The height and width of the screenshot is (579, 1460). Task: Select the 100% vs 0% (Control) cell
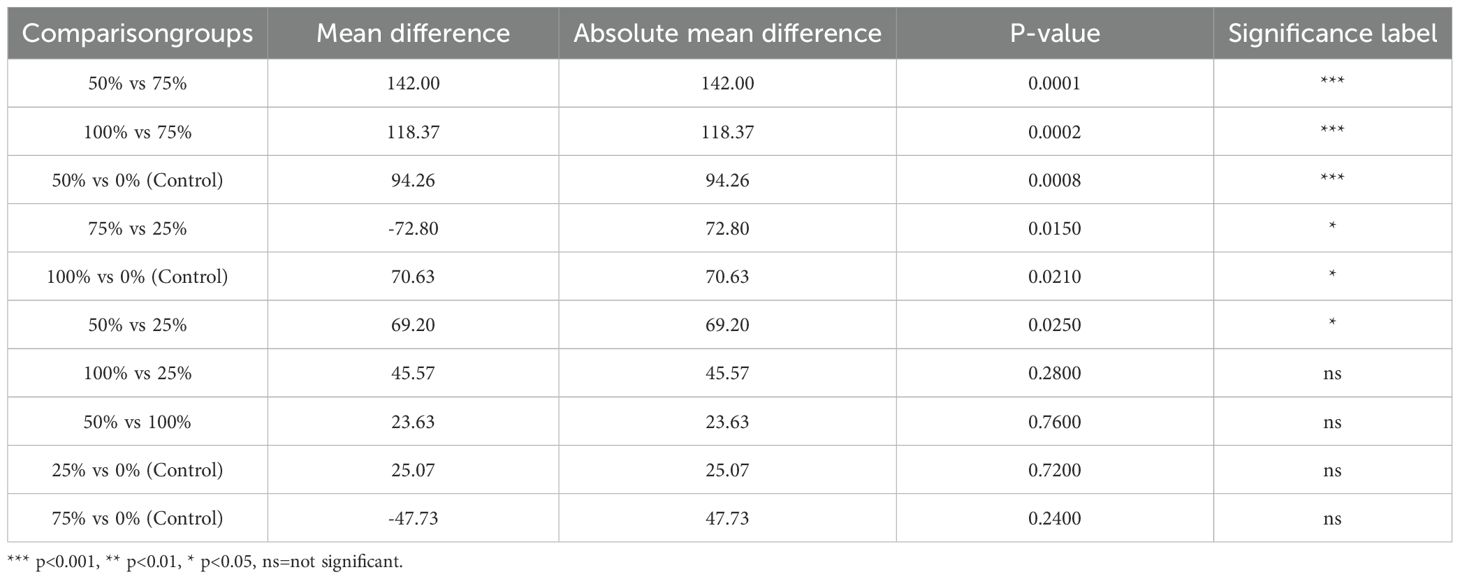[x=138, y=277]
